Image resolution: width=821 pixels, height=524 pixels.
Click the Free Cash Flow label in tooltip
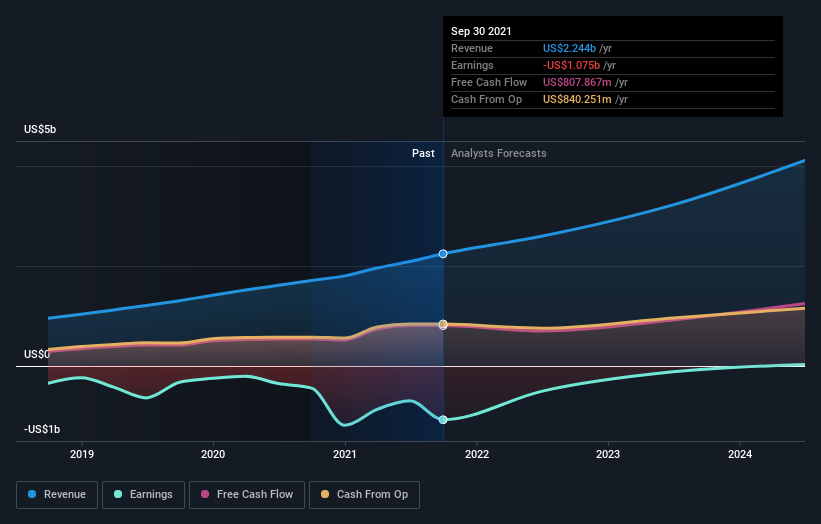(x=489, y=82)
